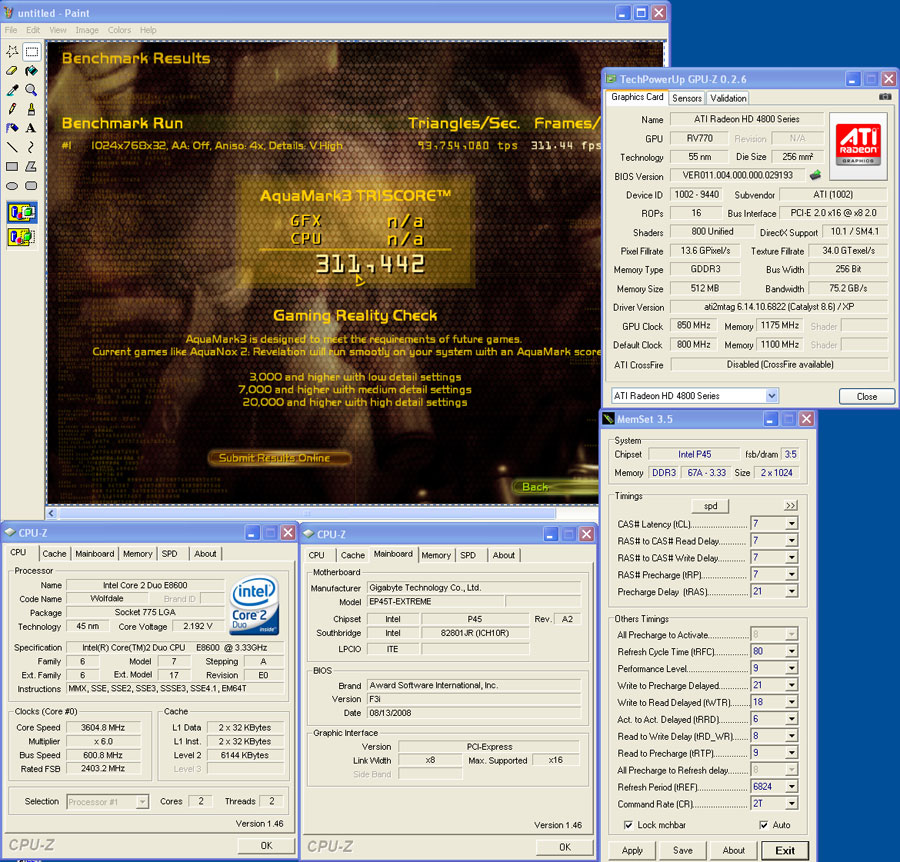Open the Write to Read Delayed (tWTR) dropdown
The width and height of the screenshot is (900, 862).
(792, 702)
